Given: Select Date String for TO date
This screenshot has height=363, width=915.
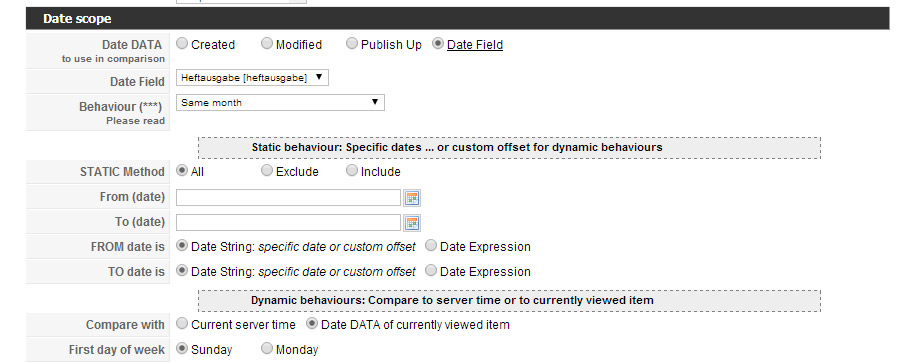Looking at the screenshot, I should 182,271.
